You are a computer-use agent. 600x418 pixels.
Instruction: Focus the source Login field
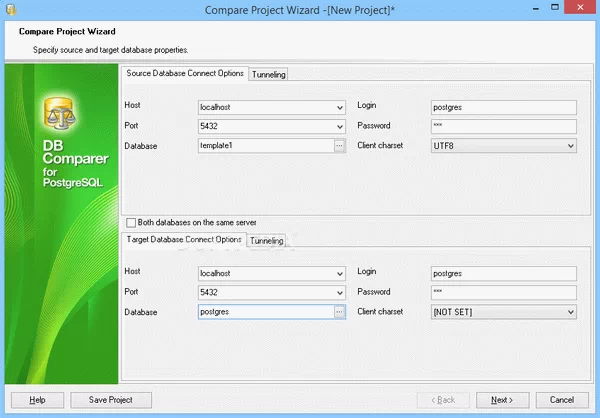point(504,108)
